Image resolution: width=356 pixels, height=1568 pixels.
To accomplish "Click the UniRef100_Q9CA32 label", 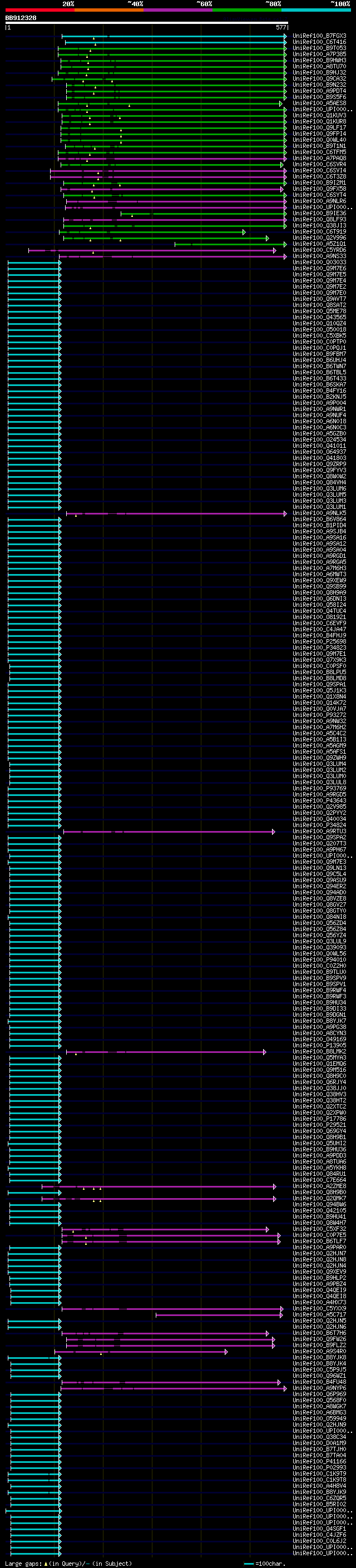I will (319, 78).
